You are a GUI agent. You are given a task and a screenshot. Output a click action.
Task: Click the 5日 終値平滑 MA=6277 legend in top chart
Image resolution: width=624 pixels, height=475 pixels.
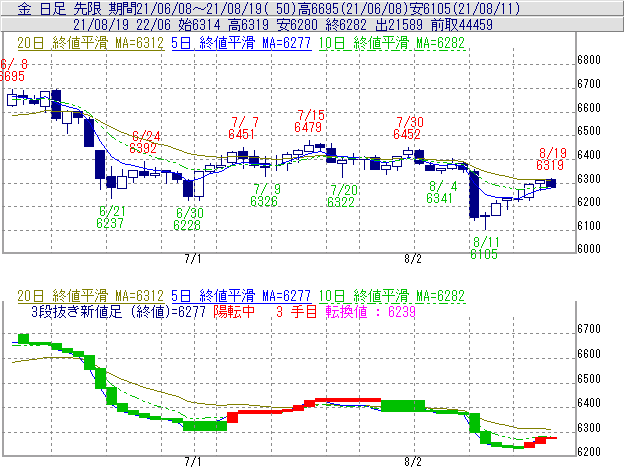241,43
